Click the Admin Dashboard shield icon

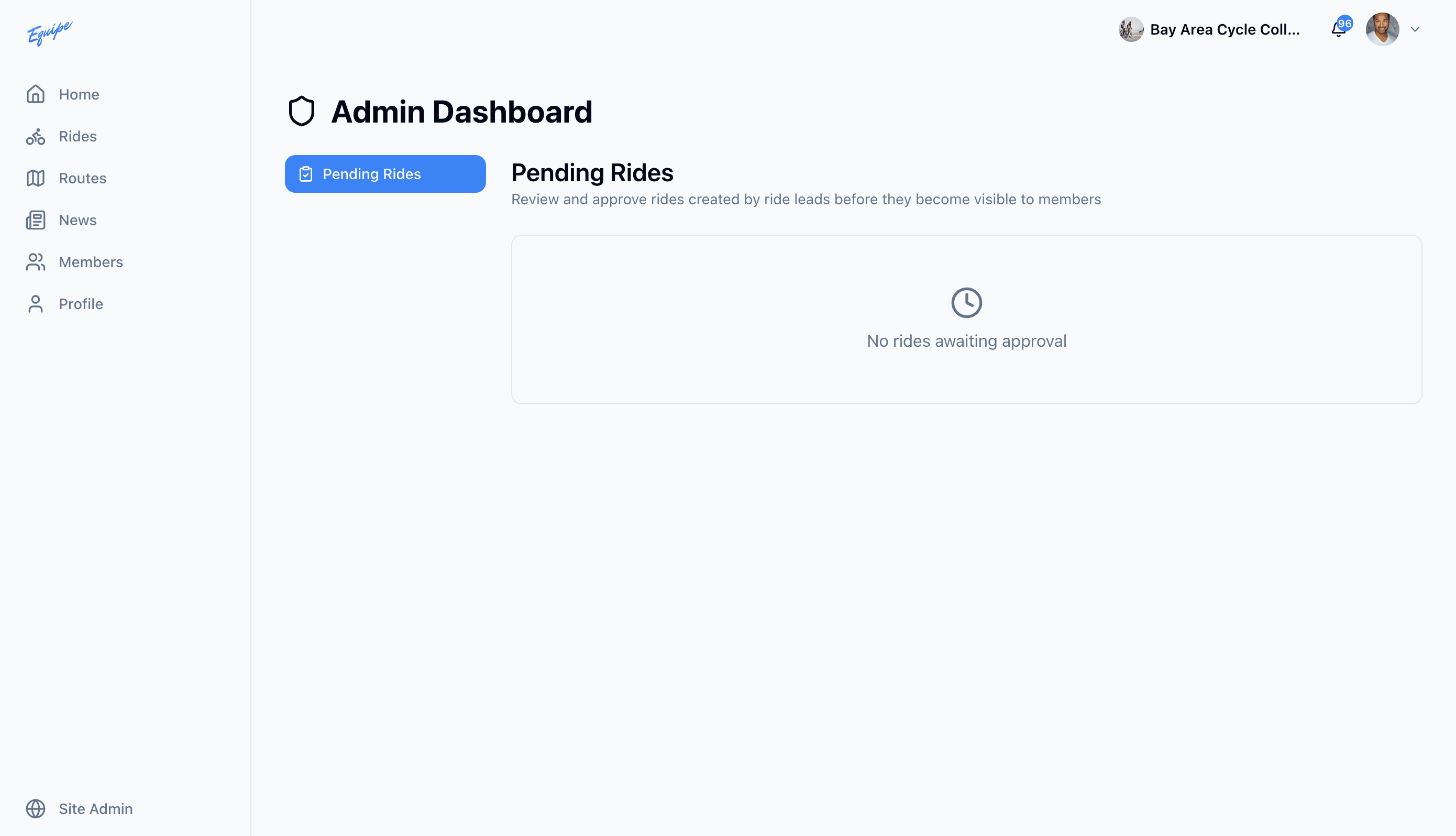point(301,112)
